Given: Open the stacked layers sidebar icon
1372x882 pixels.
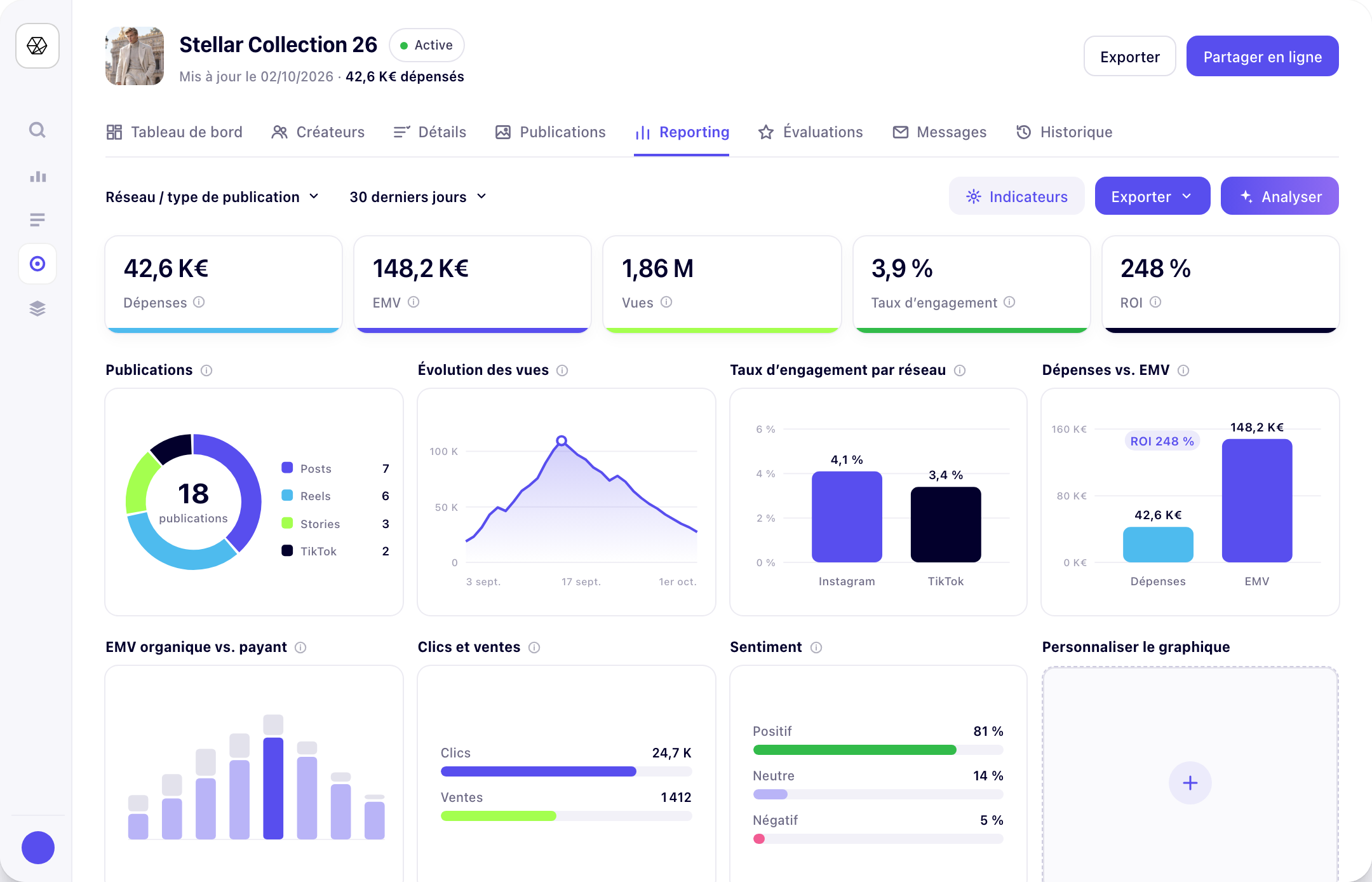Looking at the screenshot, I should click(37, 309).
